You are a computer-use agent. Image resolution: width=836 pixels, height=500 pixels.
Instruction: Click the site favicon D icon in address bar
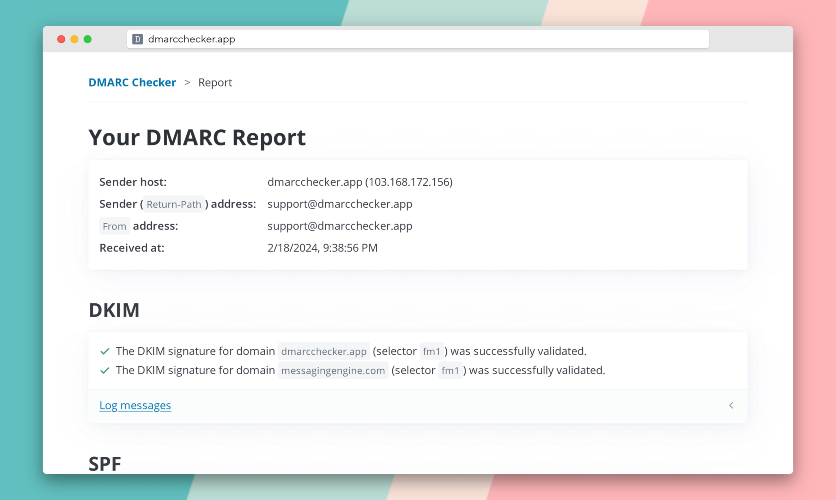coord(138,39)
